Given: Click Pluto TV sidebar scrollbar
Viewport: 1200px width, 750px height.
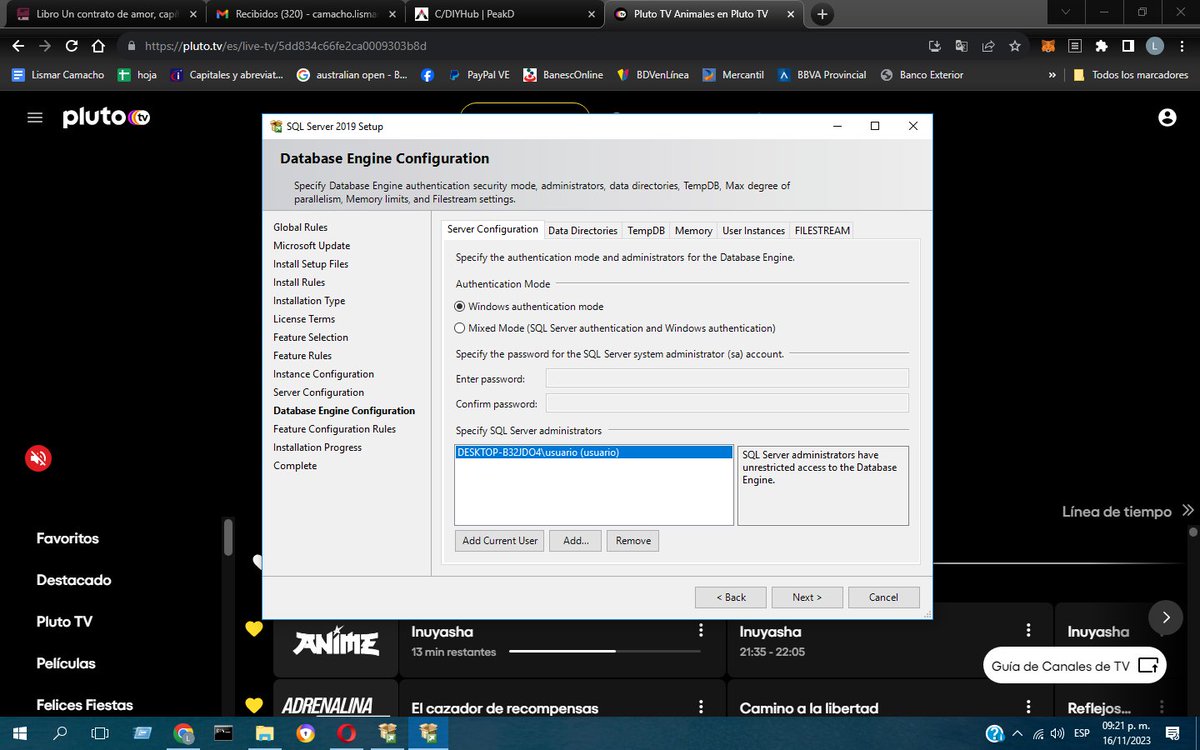Looking at the screenshot, I should [228, 537].
